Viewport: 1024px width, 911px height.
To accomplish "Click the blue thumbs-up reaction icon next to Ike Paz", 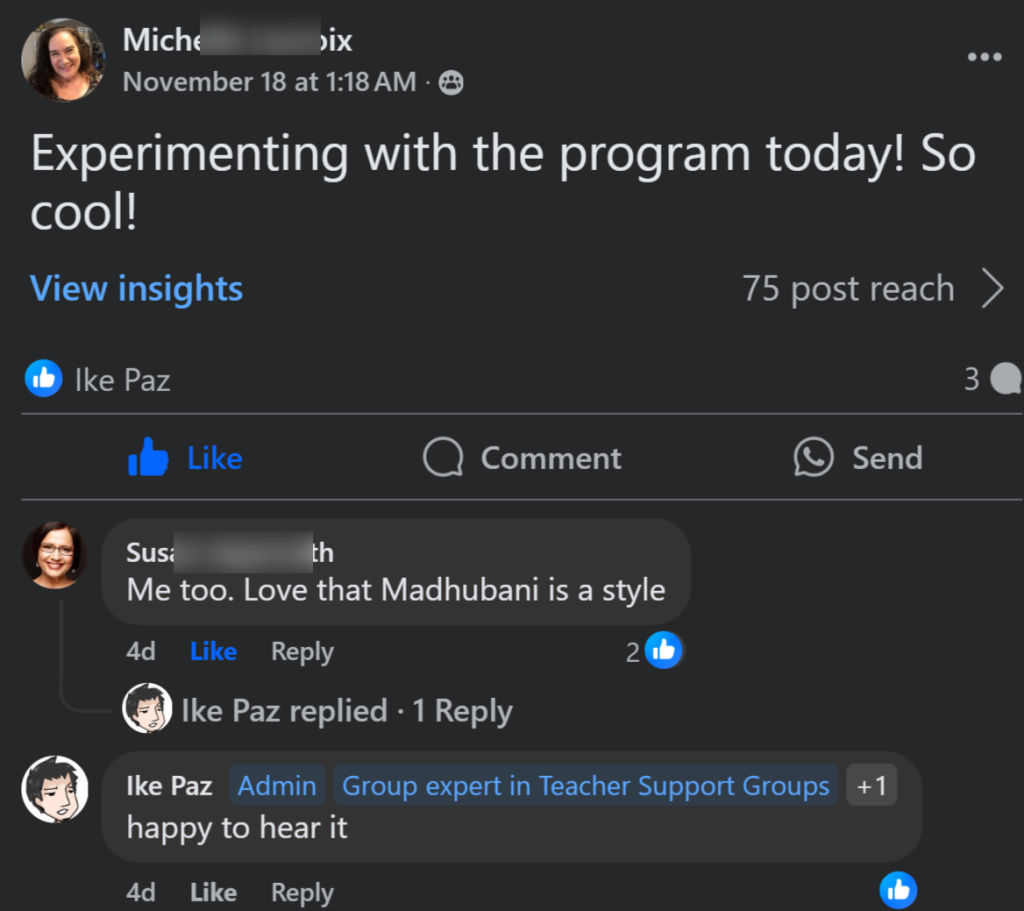I will (43, 379).
